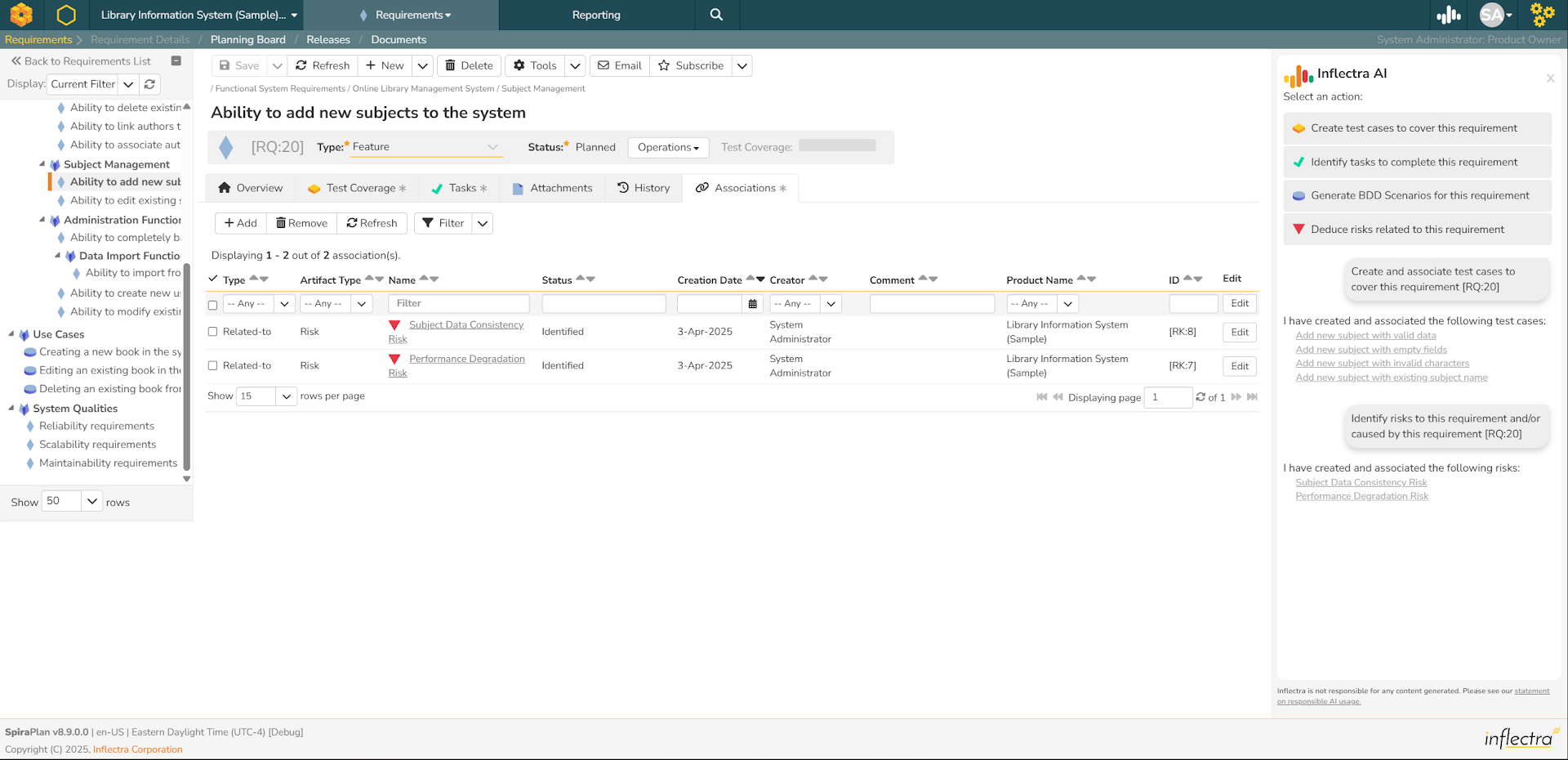Image resolution: width=1568 pixels, height=760 pixels.
Task: Click the SpiraPlan hexagon logo icon
Action: point(66,15)
